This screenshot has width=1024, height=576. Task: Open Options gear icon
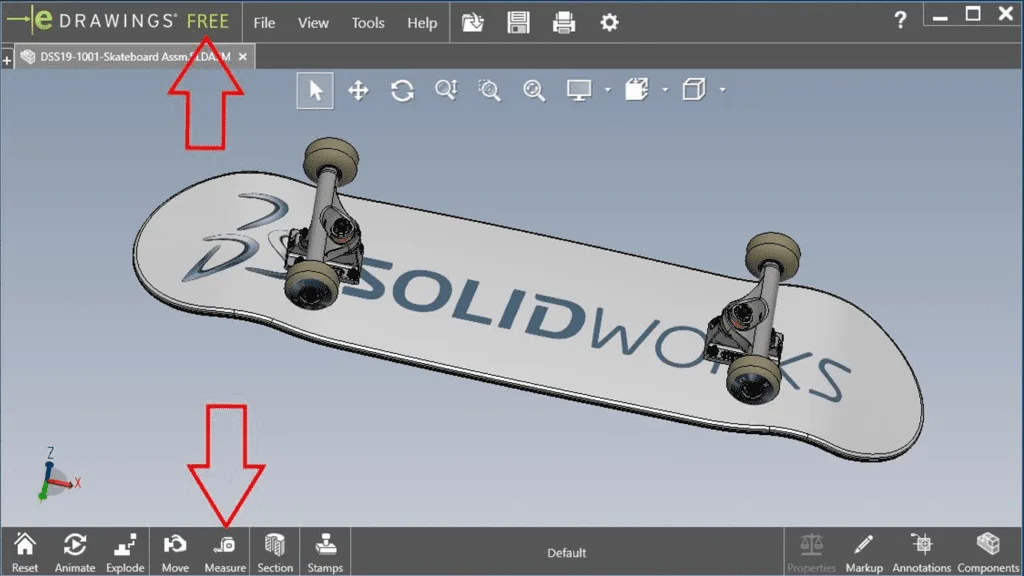[x=609, y=22]
